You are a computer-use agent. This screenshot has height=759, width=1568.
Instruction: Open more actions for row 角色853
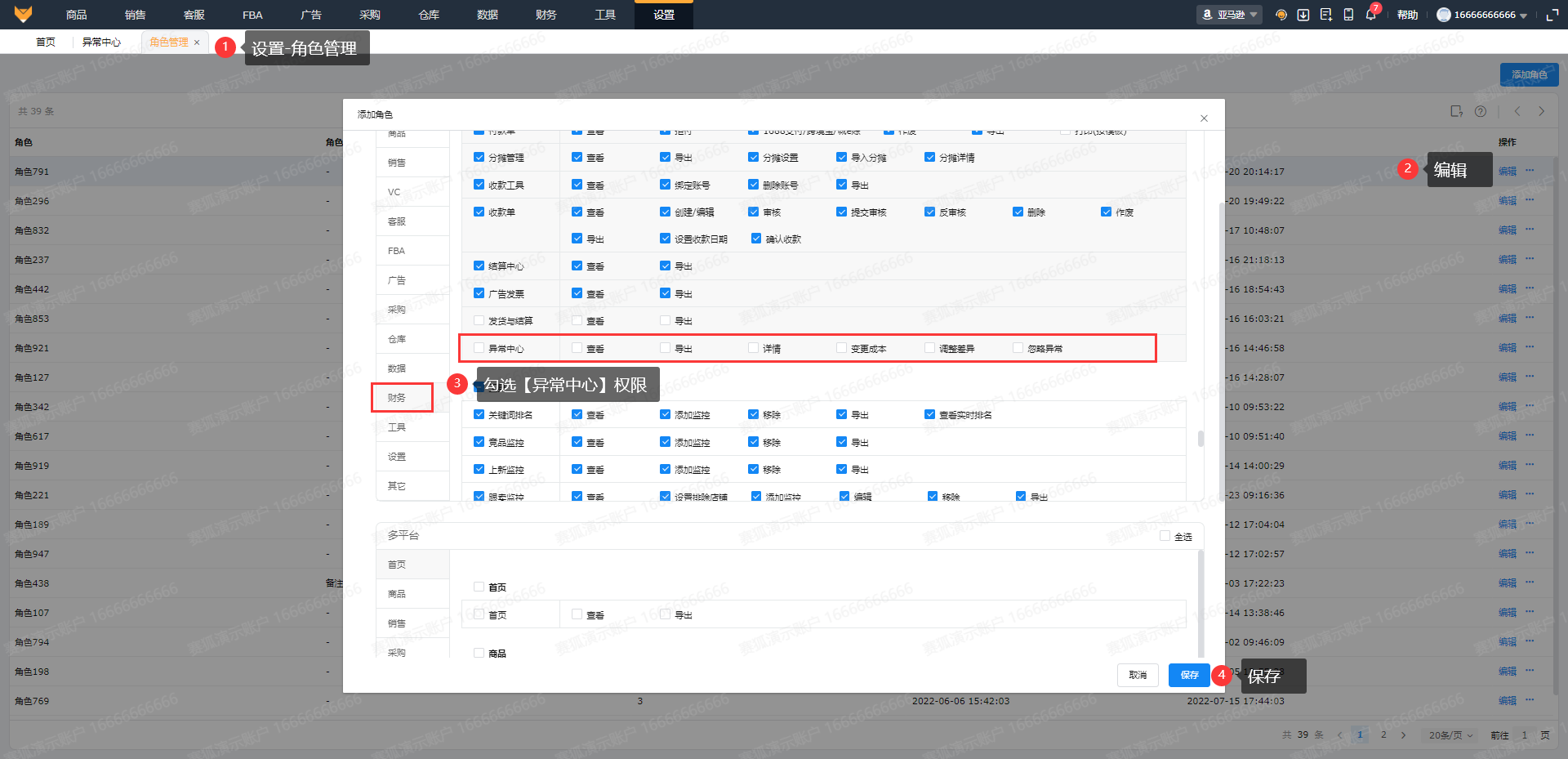[x=1530, y=318]
